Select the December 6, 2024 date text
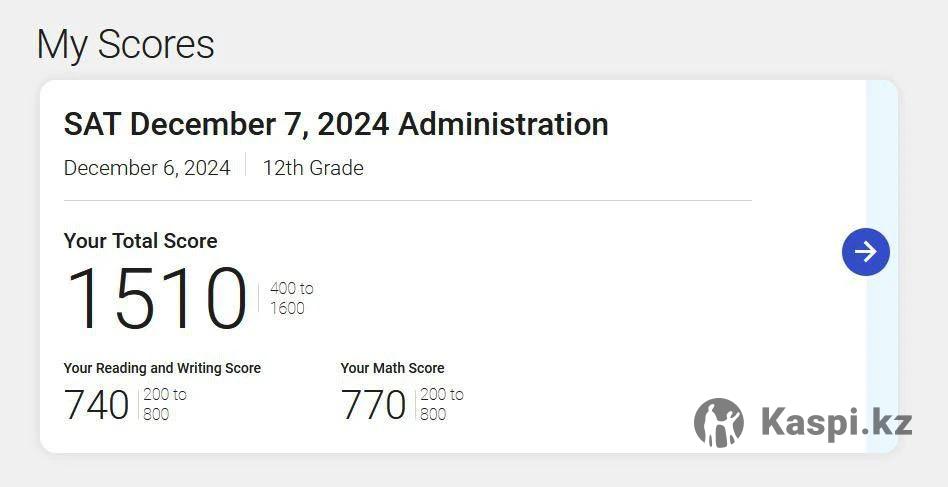948x487 pixels. [147, 168]
